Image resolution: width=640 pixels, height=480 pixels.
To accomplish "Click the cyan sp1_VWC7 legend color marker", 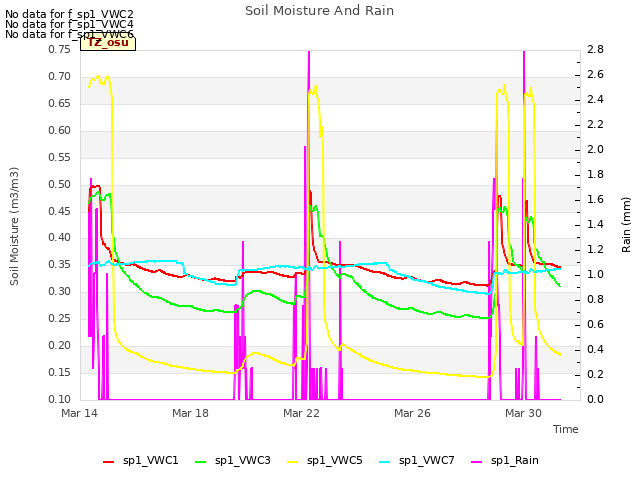I will tap(384, 462).
